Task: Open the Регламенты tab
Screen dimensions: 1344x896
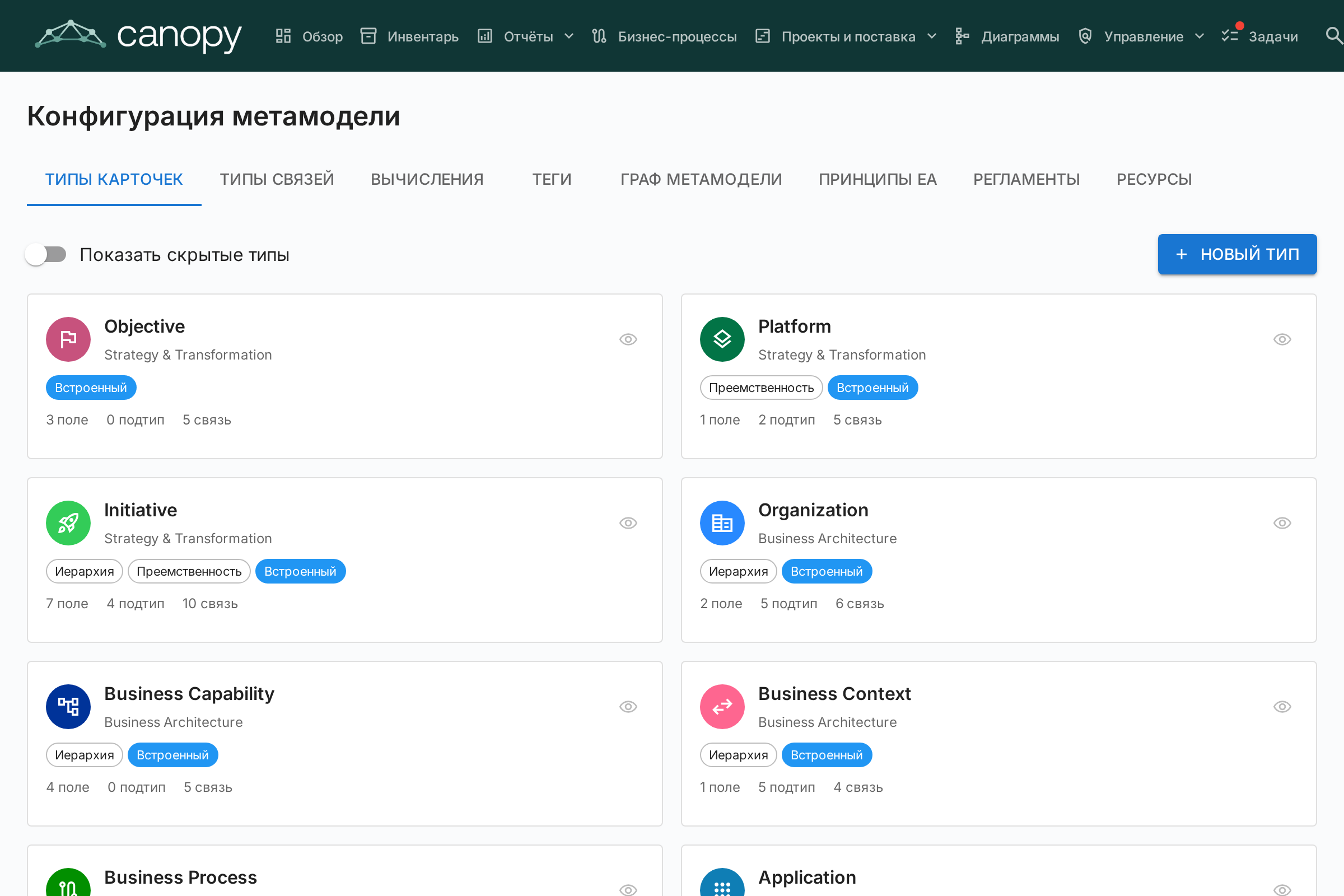Action: pos(1027,179)
